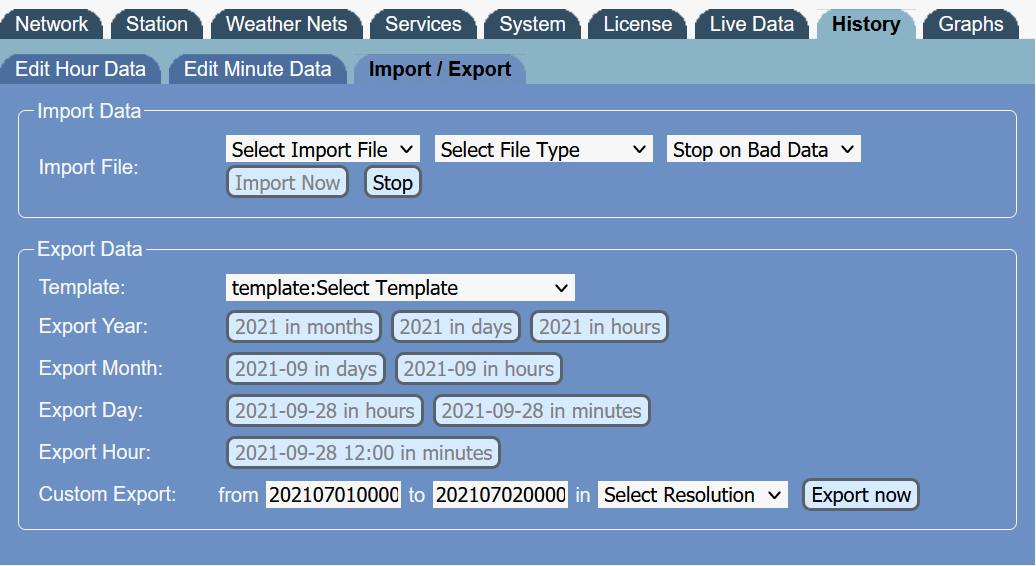Click the custom export 'from' date field

333,495
